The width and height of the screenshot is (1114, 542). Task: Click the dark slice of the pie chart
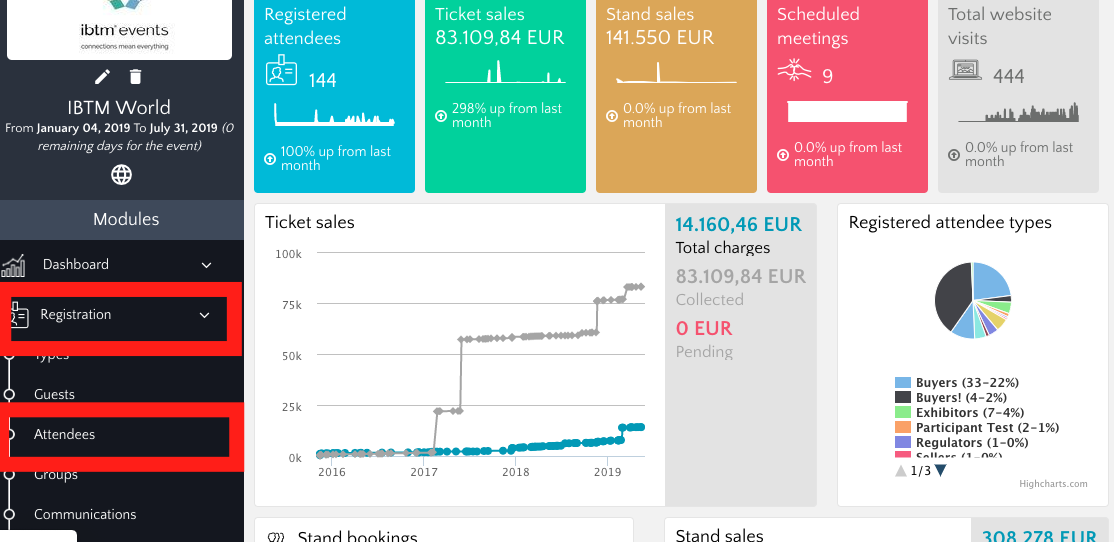[x=951, y=293]
